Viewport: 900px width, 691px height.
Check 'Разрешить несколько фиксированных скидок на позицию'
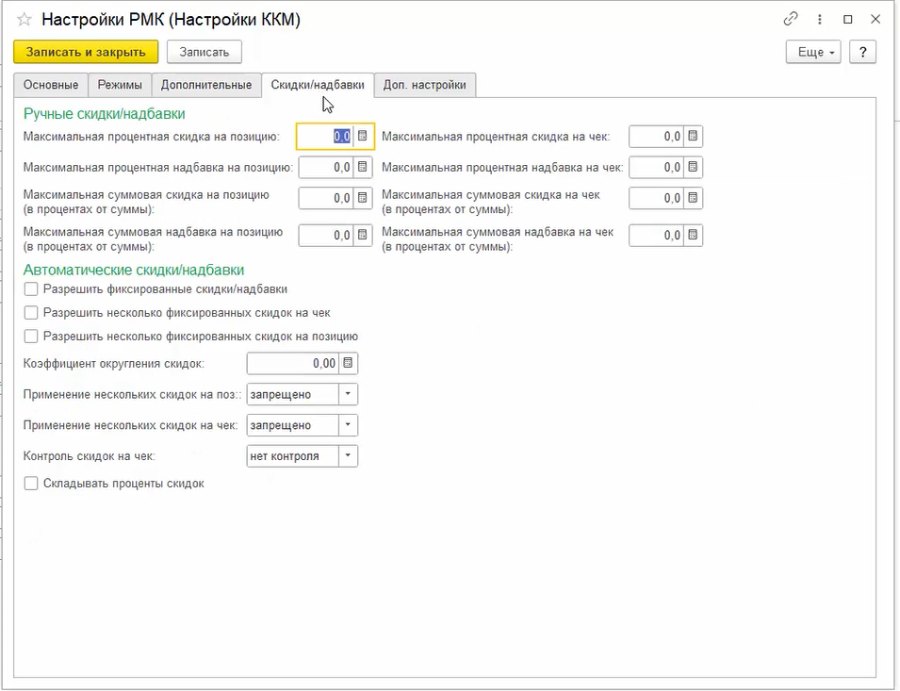click(31, 336)
